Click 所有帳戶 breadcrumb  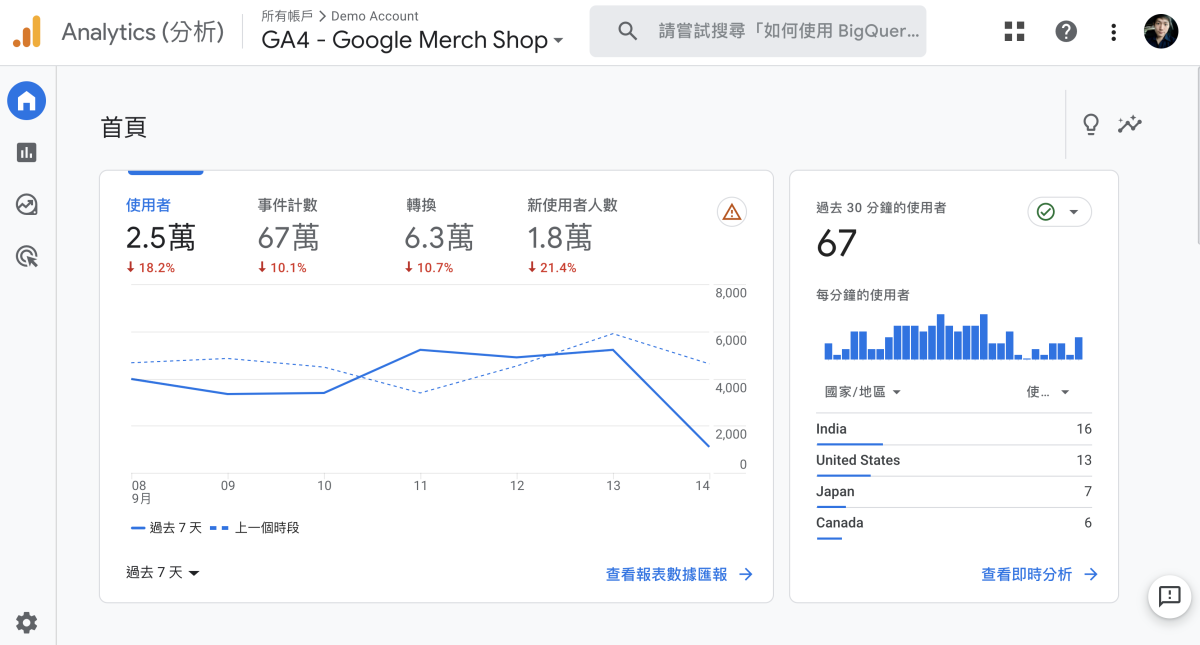coord(287,16)
